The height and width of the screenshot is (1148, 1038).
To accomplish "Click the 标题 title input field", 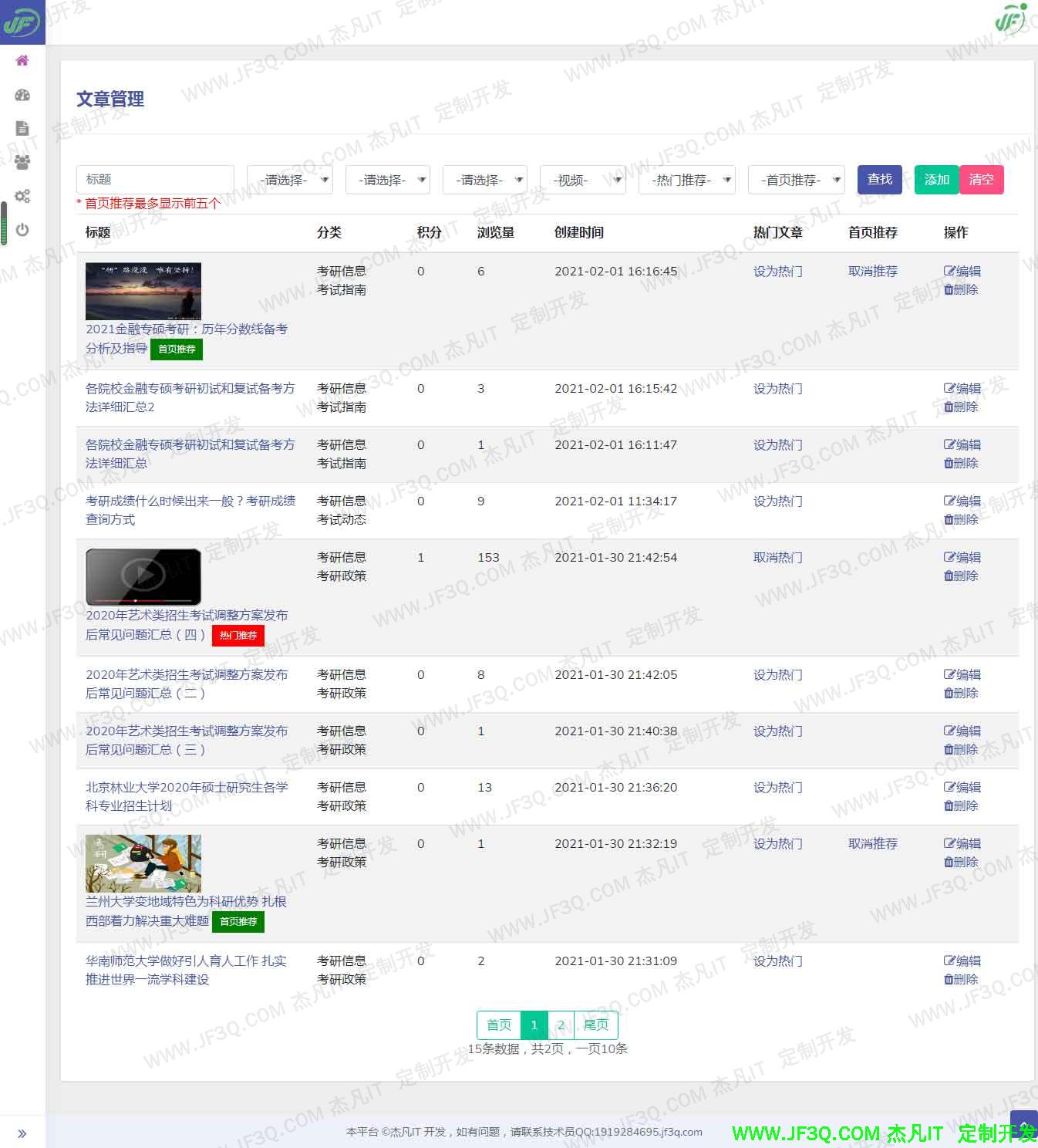I will click(x=154, y=179).
